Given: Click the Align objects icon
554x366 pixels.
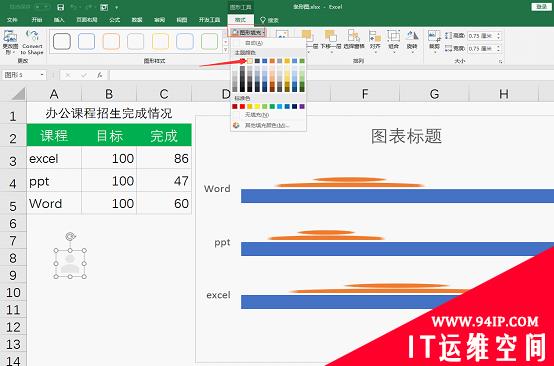Looking at the screenshot, I should [x=375, y=39].
